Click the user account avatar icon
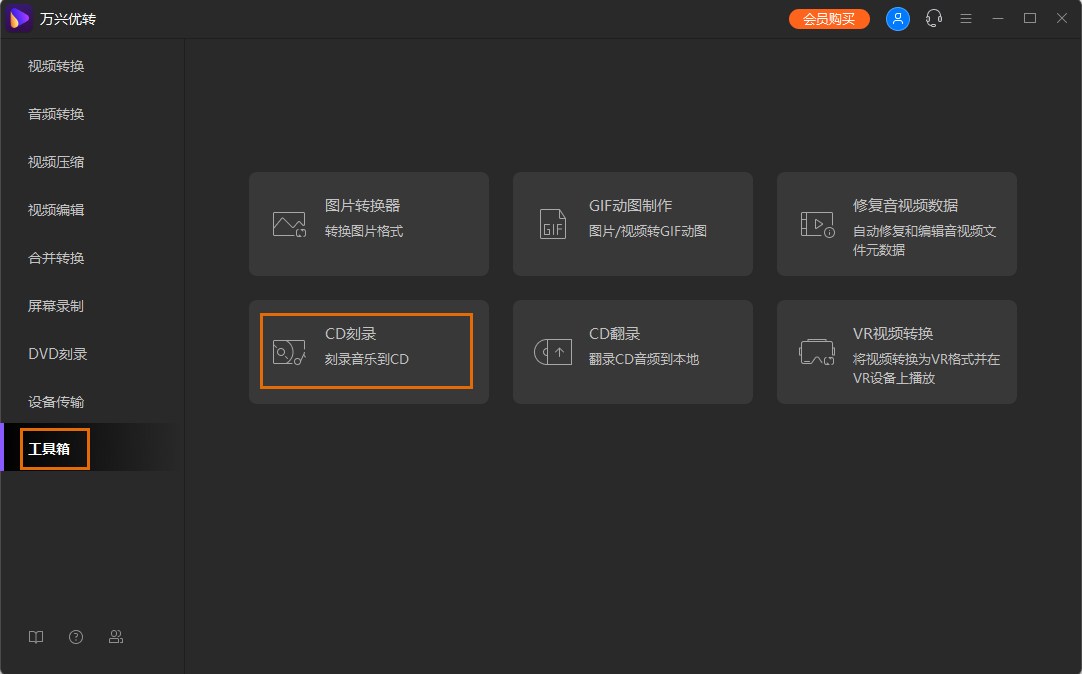Screen dimensions: 1082x674 pos(897,18)
